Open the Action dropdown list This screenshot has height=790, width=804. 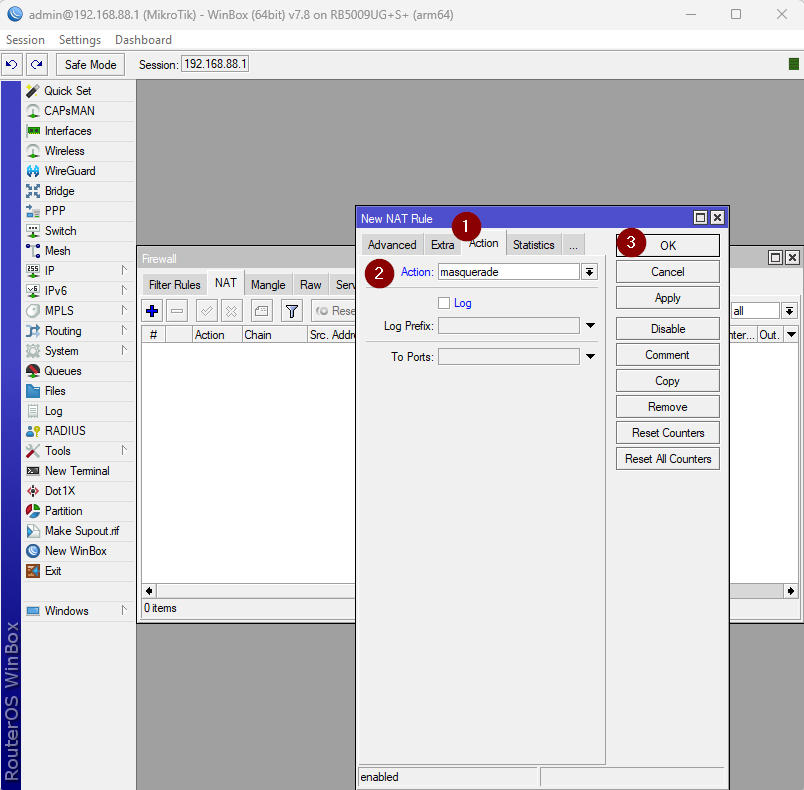point(590,272)
